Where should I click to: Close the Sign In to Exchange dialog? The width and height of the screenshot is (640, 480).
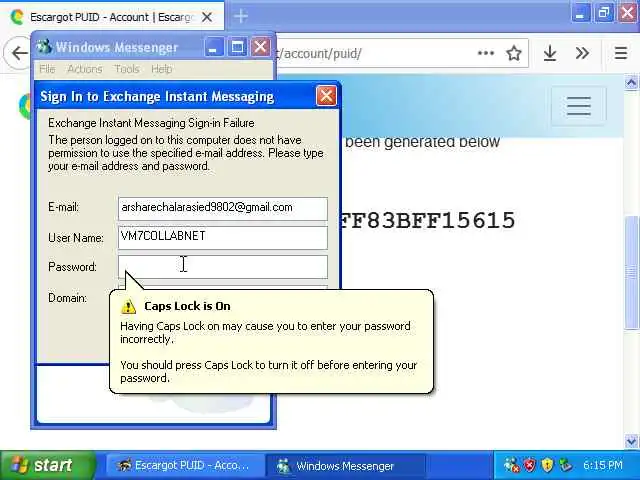click(x=326, y=96)
